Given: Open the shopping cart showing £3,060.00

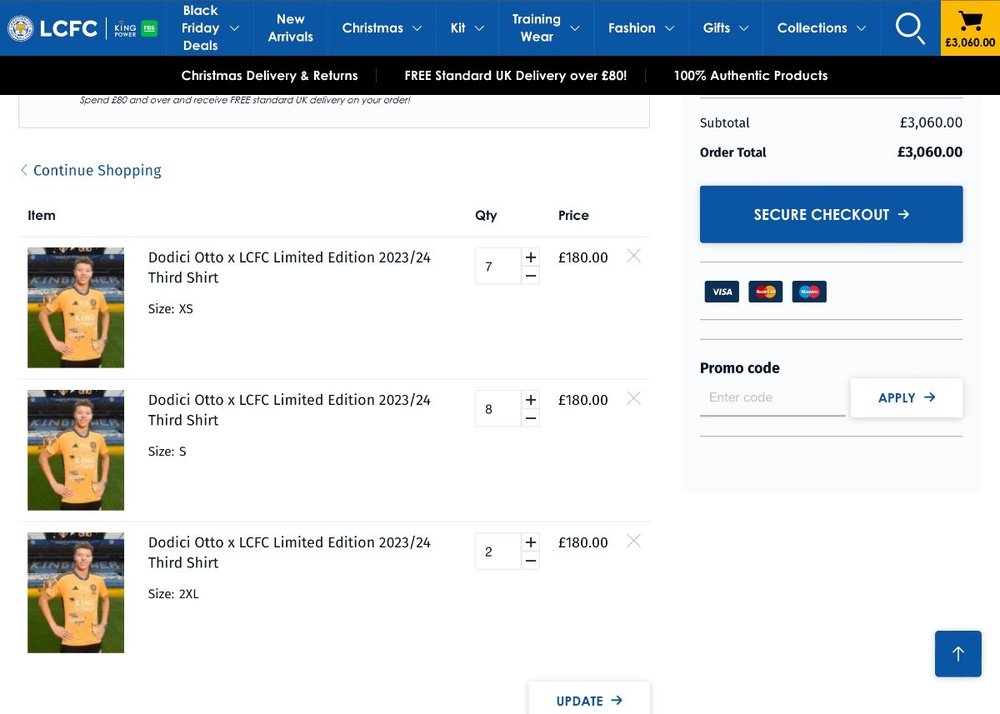Looking at the screenshot, I should click(x=970, y=28).
